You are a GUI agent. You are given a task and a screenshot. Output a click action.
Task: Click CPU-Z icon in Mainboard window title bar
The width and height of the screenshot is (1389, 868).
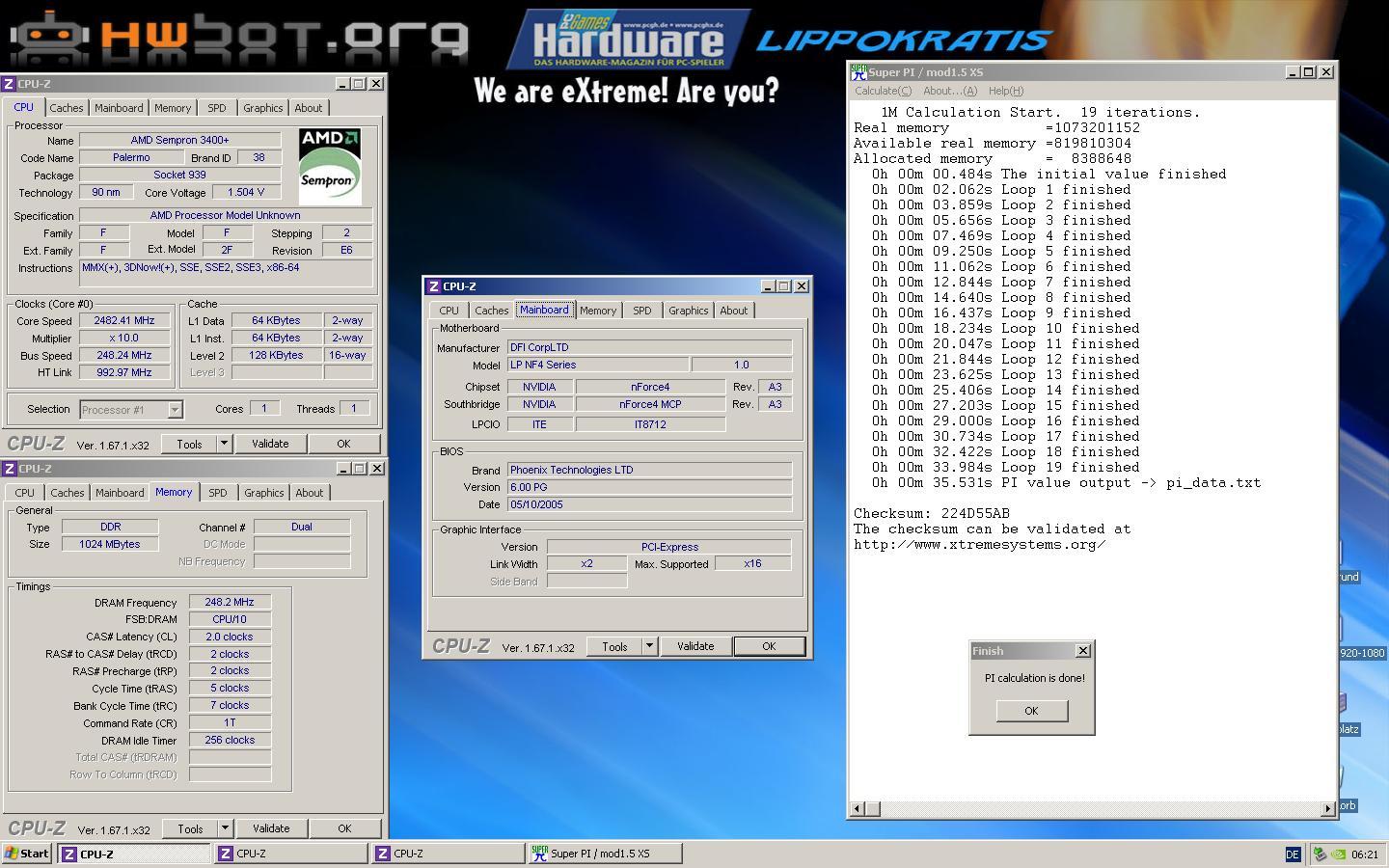(x=434, y=286)
